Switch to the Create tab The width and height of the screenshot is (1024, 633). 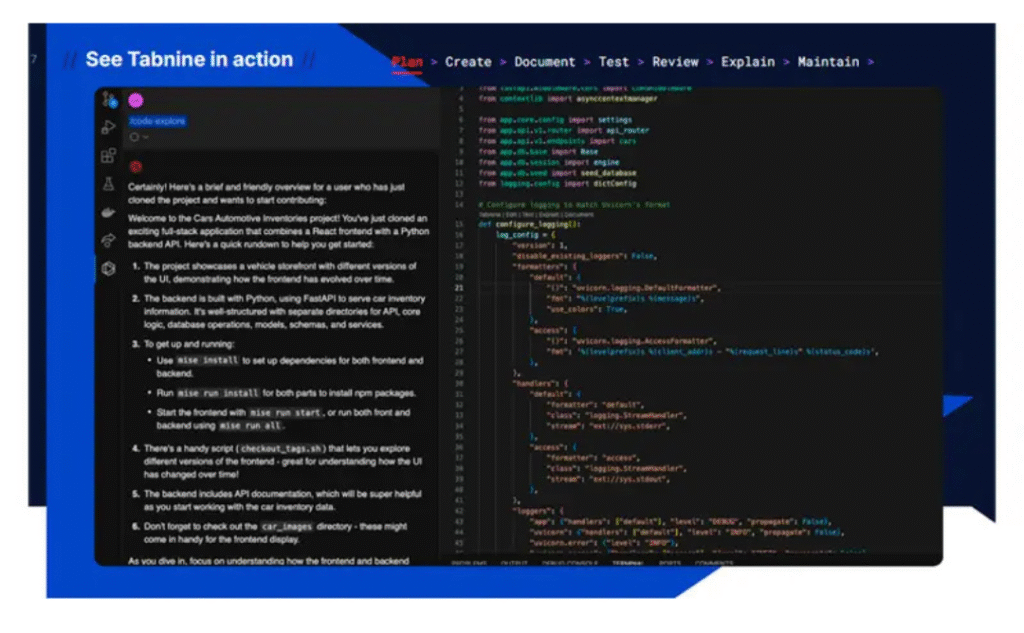point(468,62)
